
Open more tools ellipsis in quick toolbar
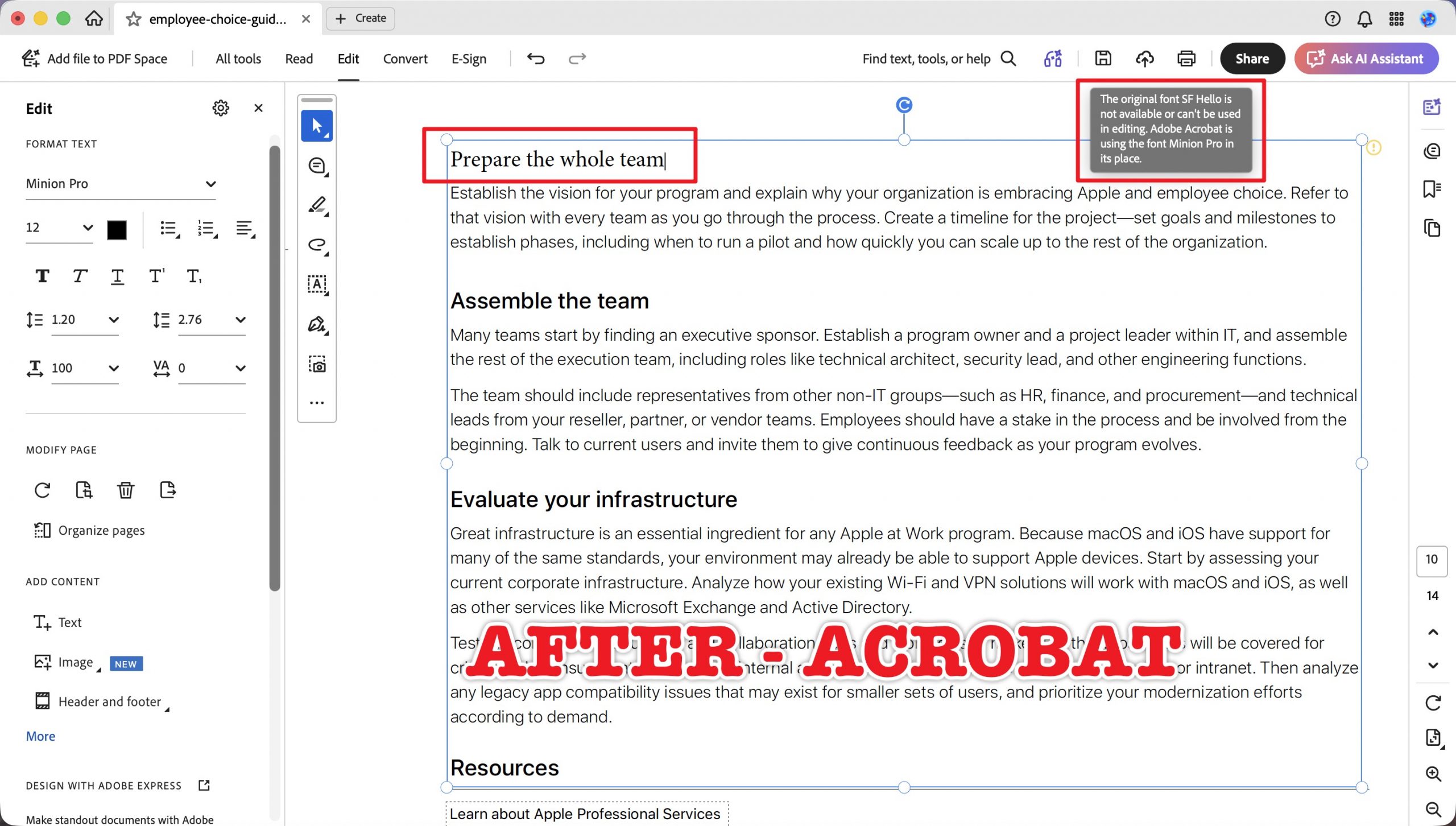pyautogui.click(x=317, y=403)
